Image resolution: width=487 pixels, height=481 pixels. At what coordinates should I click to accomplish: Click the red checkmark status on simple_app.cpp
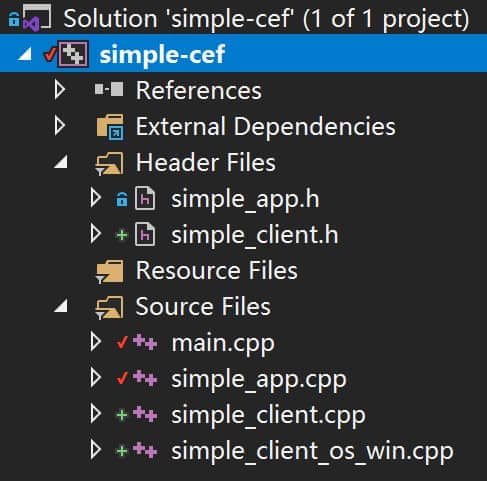pos(122,378)
